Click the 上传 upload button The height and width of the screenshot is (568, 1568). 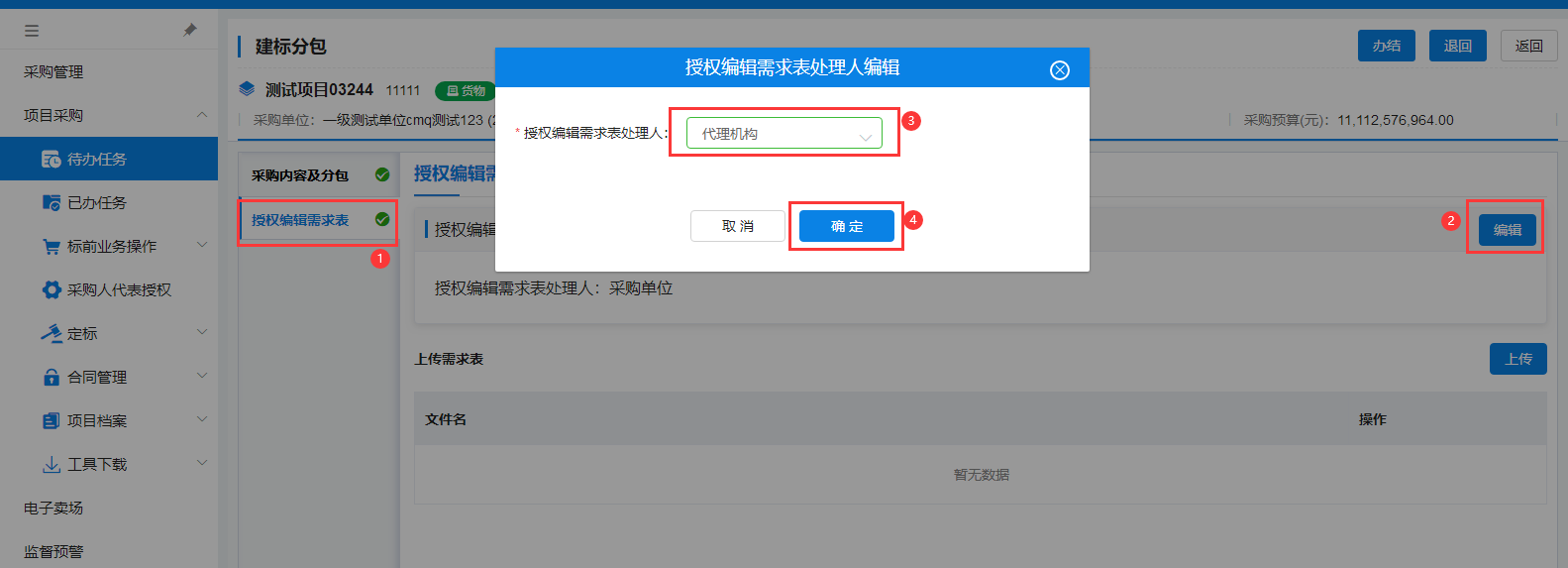point(1517,359)
